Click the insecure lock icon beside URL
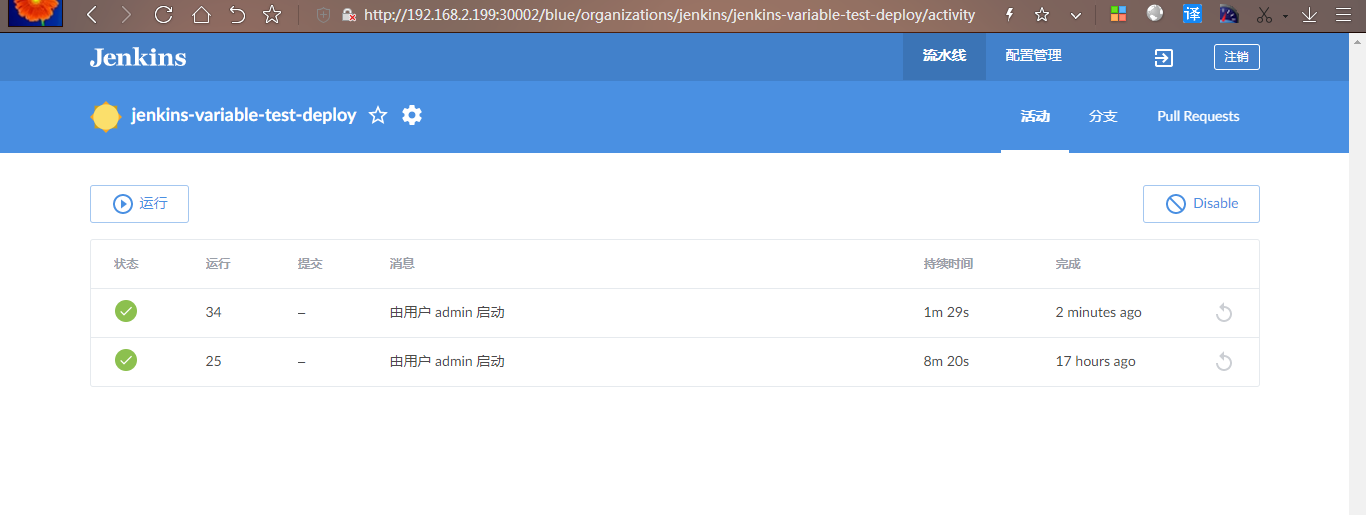The height and width of the screenshot is (515, 1366). 349,15
